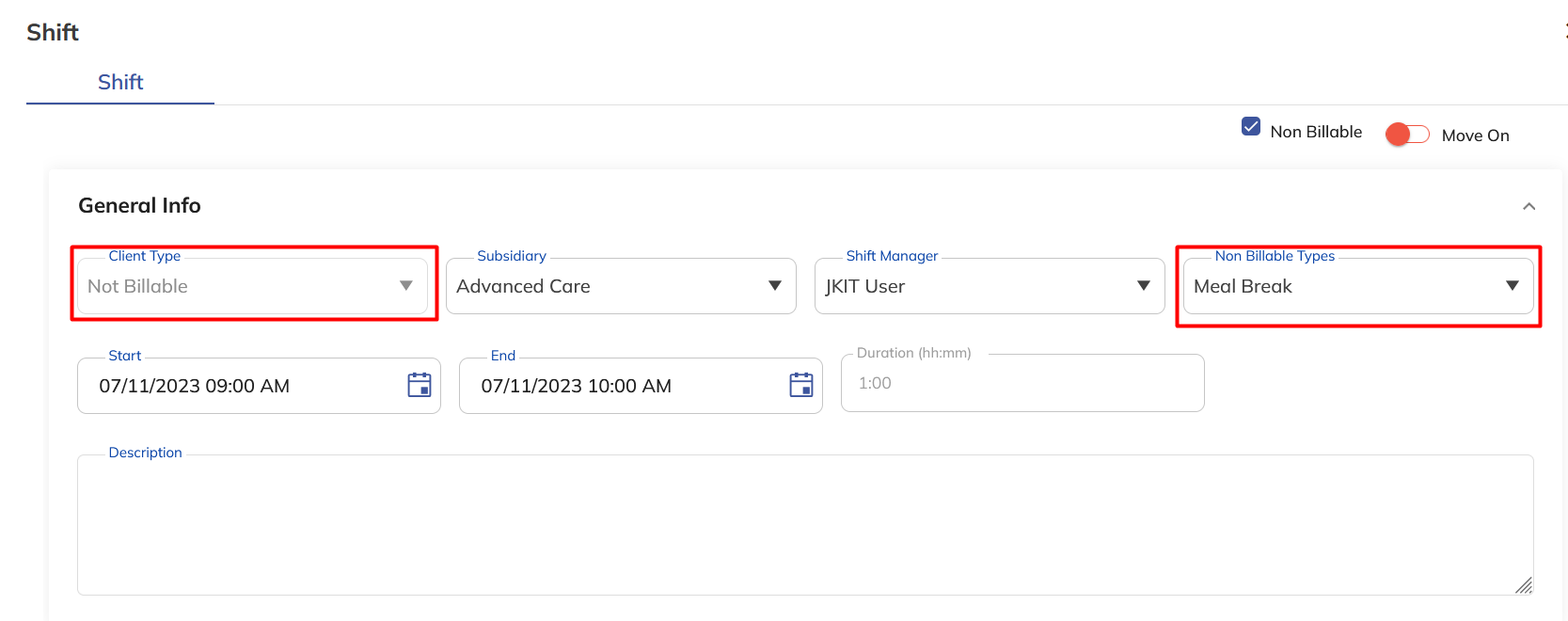Click the Non Billable Types down arrow
Screen dimensions: 1568x621
point(1513,286)
